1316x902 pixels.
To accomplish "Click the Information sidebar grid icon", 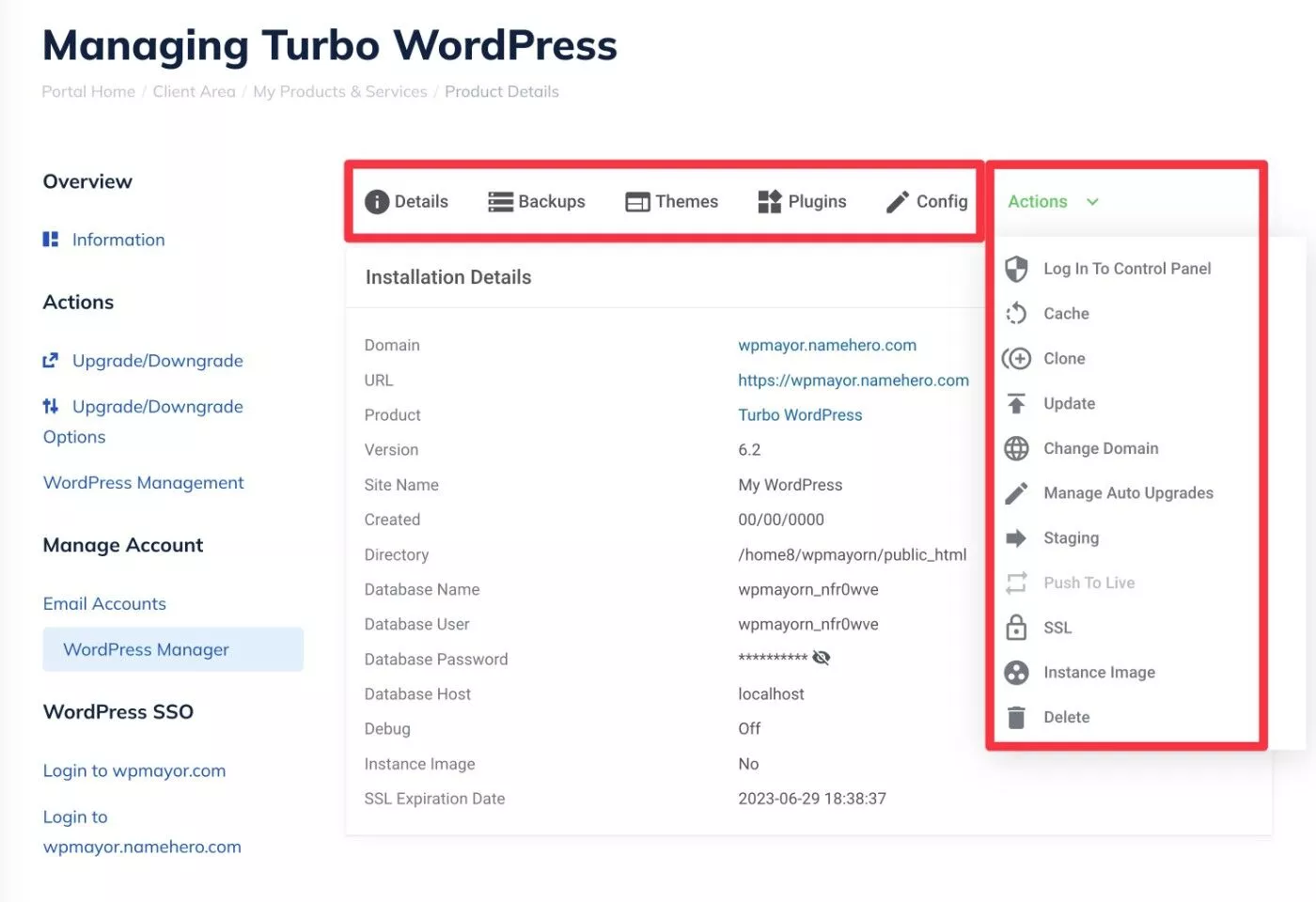I will click(51, 240).
